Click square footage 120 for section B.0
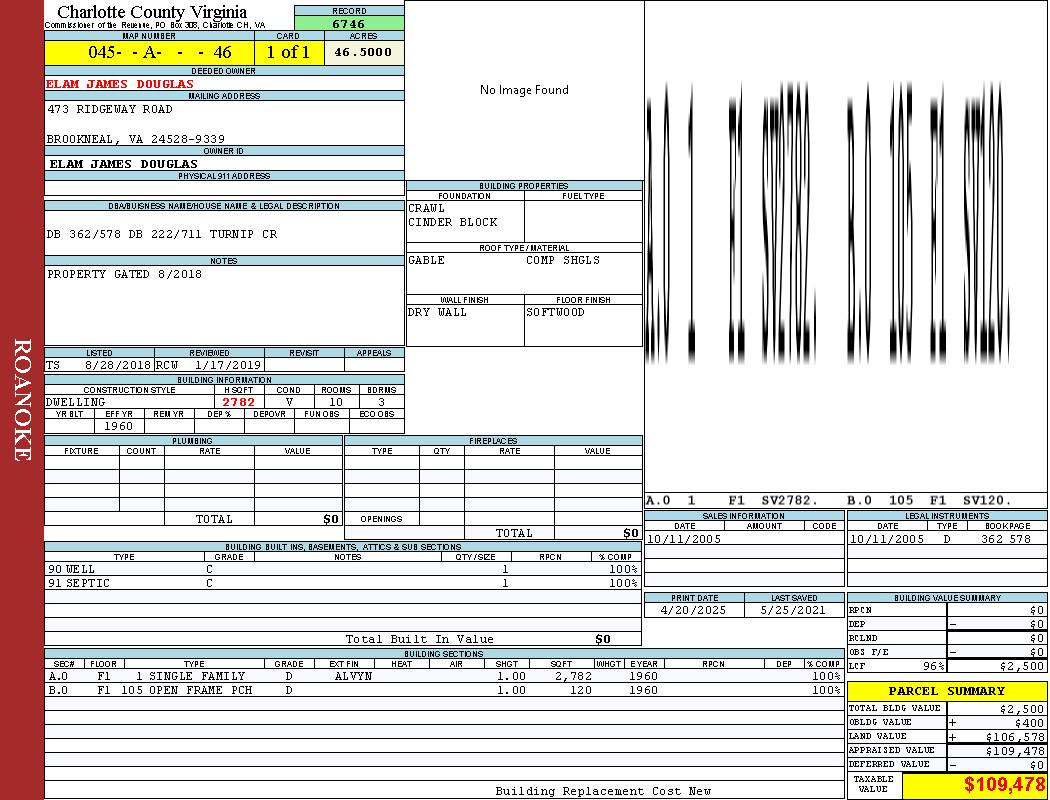 point(580,690)
